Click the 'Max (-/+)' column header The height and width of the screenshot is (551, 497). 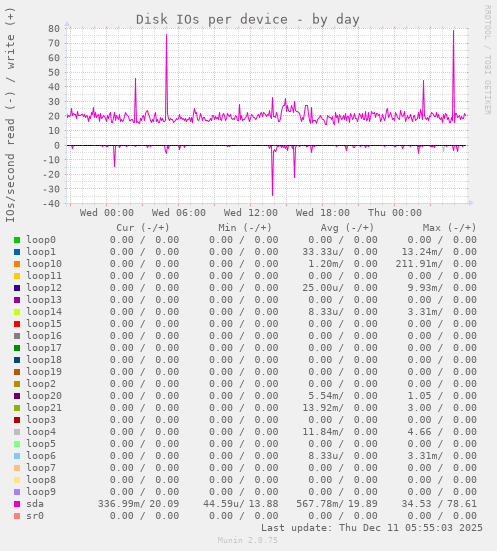tap(449, 228)
